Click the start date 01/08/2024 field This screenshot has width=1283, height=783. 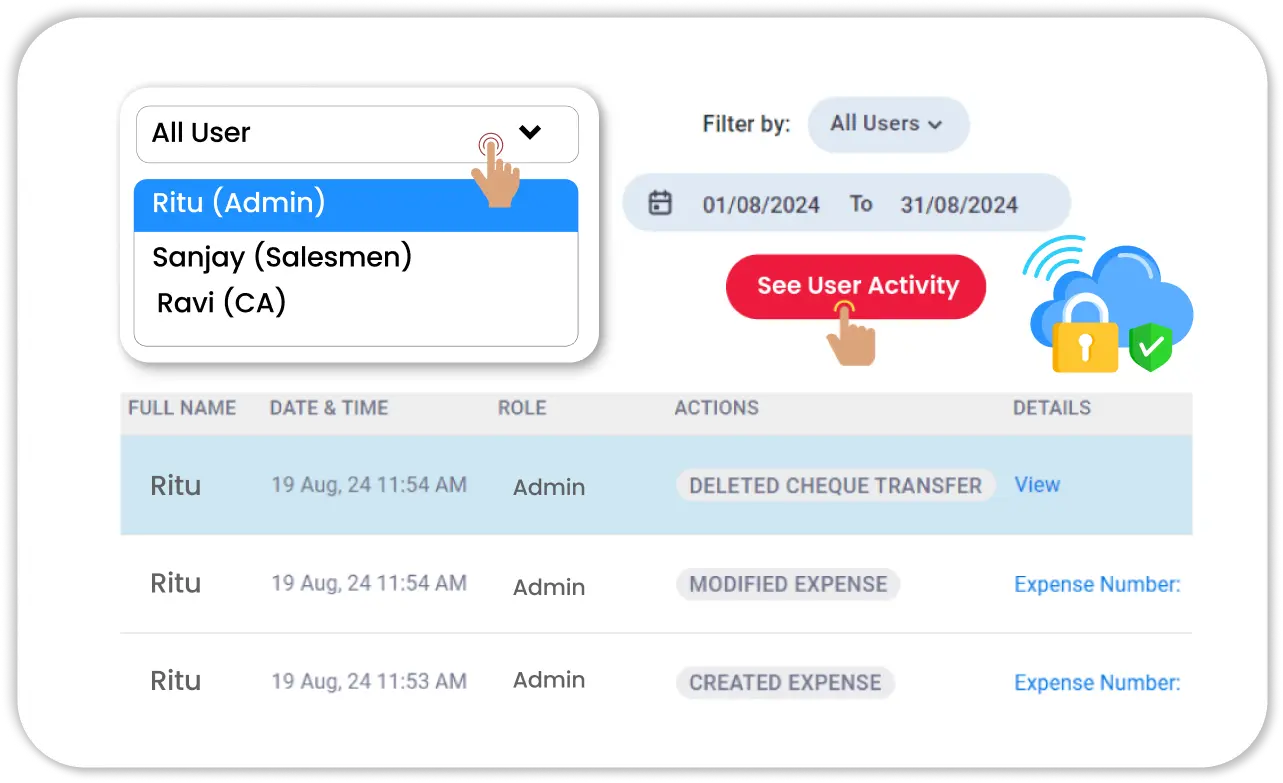(761, 205)
